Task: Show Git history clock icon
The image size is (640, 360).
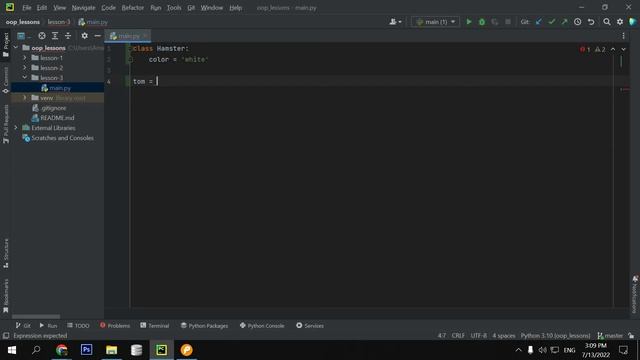Action: pos(578,22)
